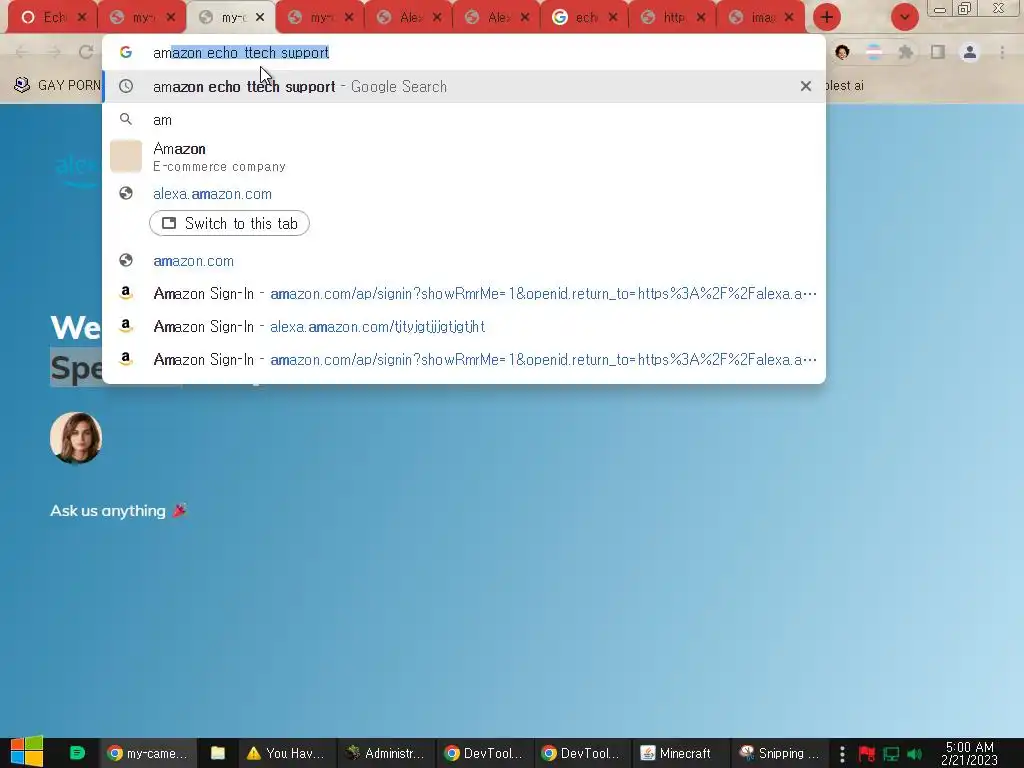Click the red flag tray icon
Viewport: 1024px width, 768px height.
[867, 754]
